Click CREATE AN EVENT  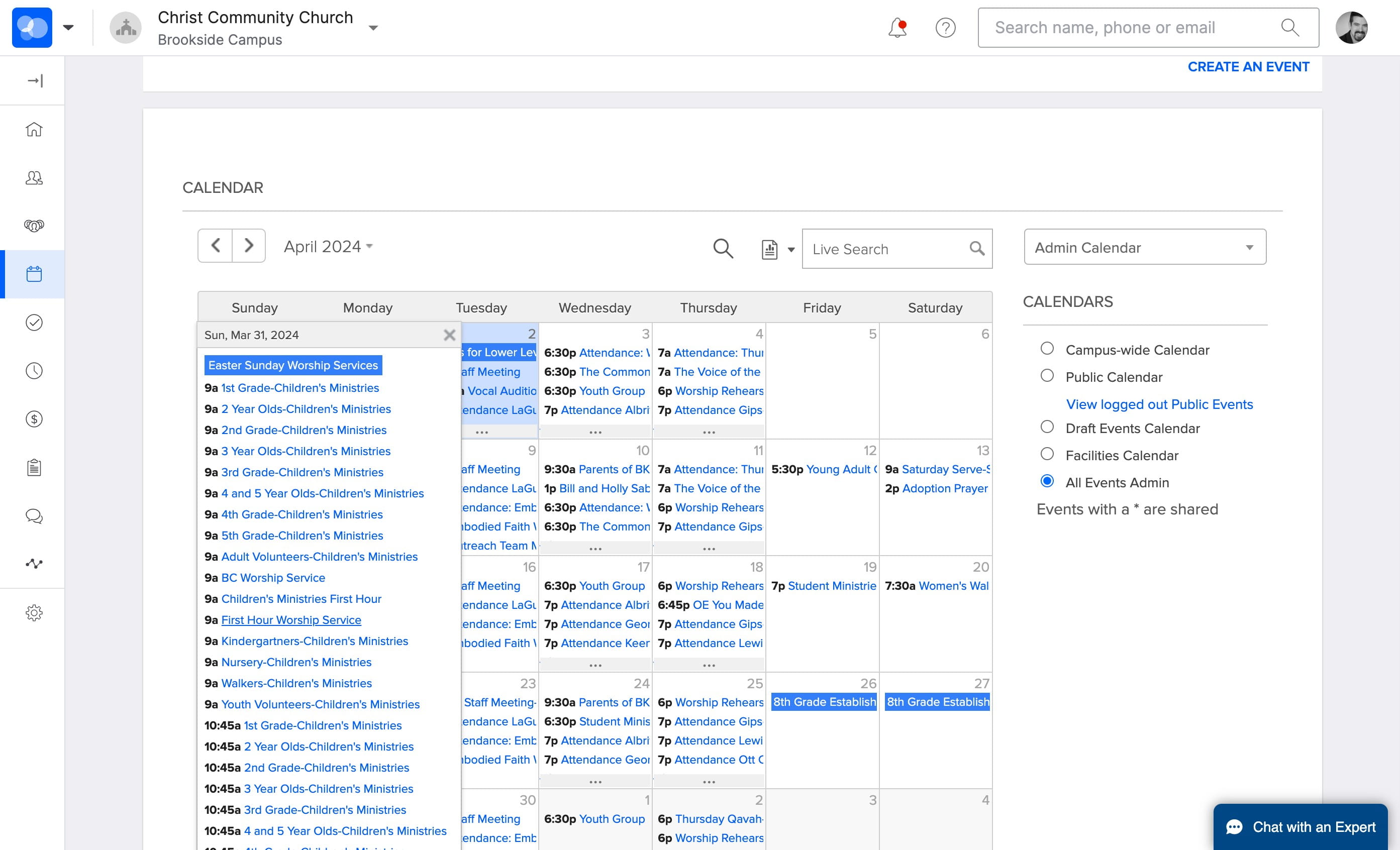tap(1248, 67)
